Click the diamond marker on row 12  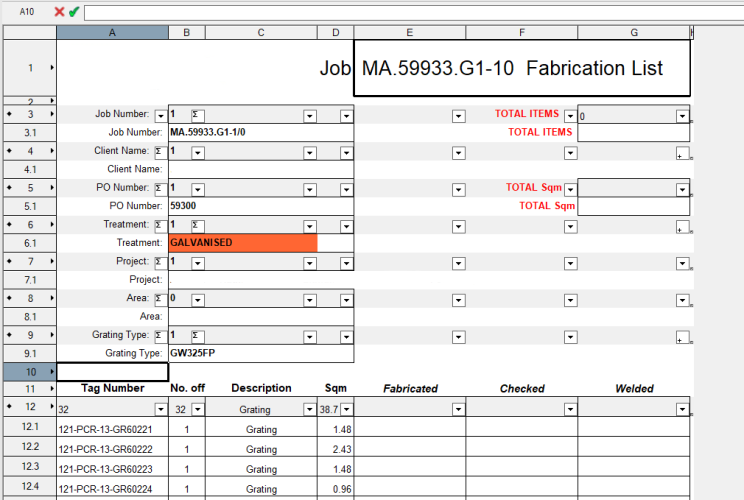coord(9,409)
